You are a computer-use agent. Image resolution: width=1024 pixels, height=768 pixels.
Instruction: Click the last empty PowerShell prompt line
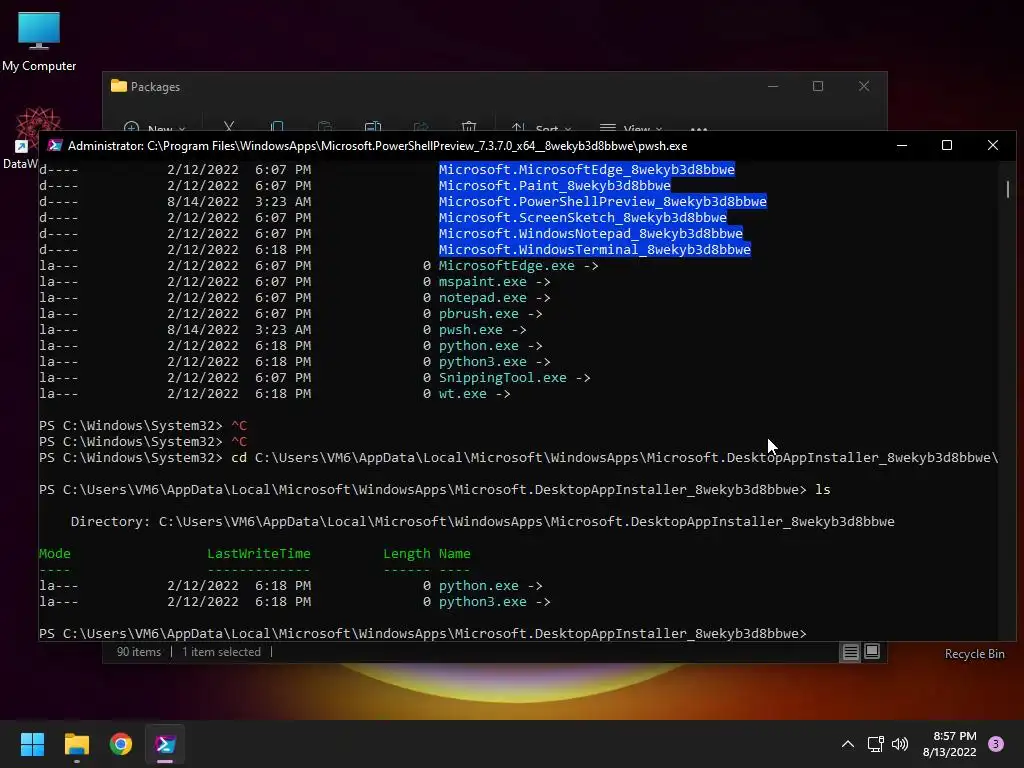423,633
